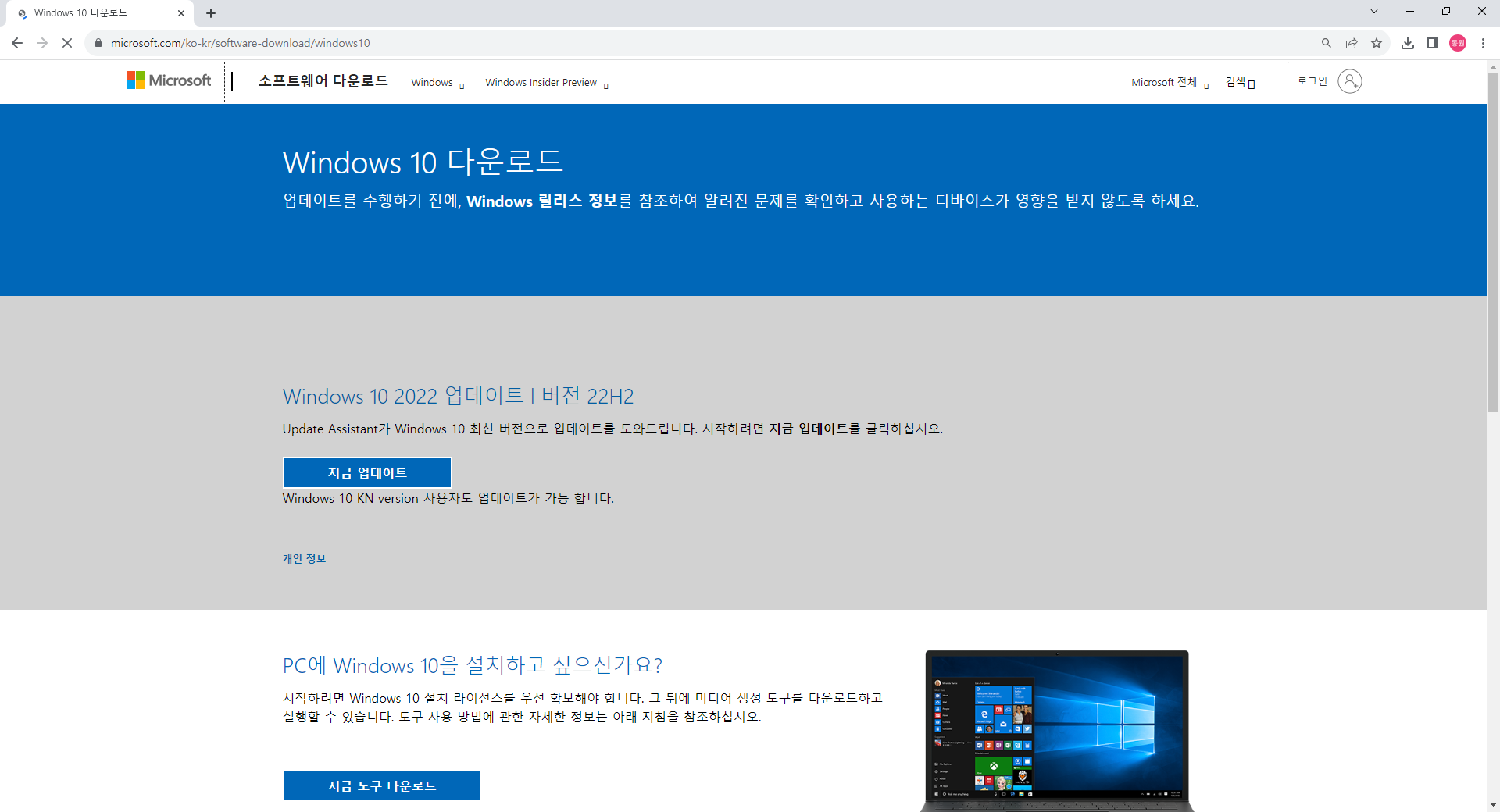The image size is (1500, 812).
Task: Click the Windows 10 laptop image
Action: pyautogui.click(x=1057, y=731)
